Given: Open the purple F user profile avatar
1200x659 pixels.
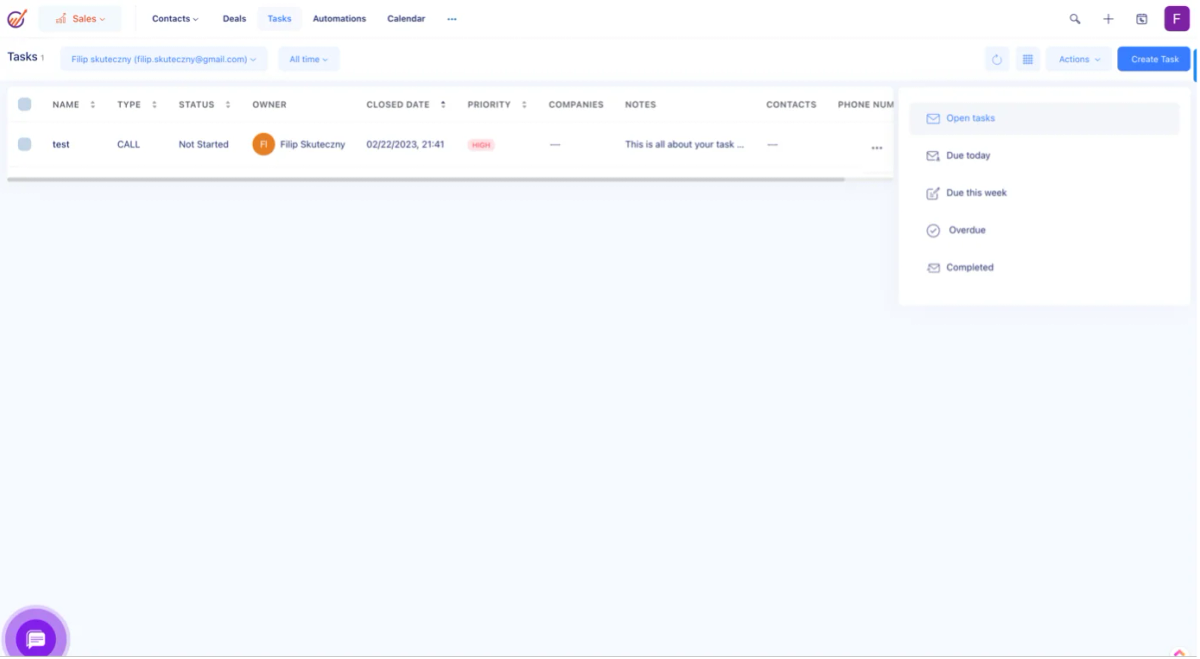Looking at the screenshot, I should [1177, 19].
